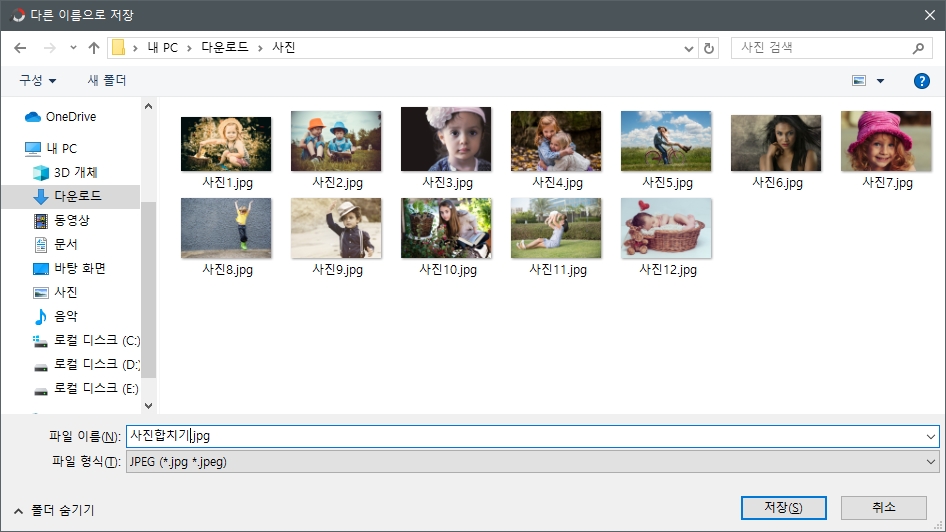This screenshot has width=946, height=532.
Task: Click sidebar scrollbar up arrow
Action: (148, 107)
